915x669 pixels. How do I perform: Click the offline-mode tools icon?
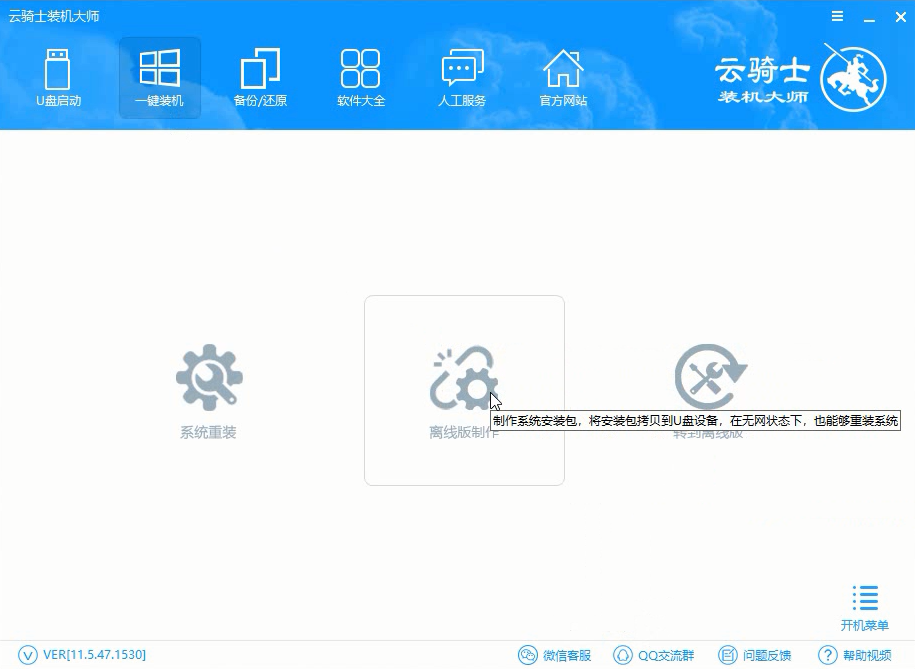710,377
